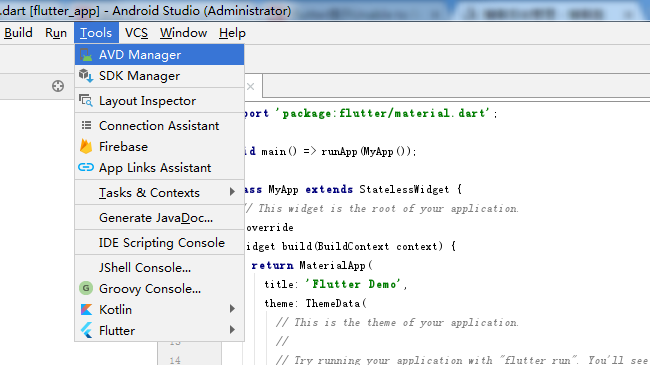Expand the Flutter submenu arrow
This screenshot has height=365, width=650.
coord(232,330)
